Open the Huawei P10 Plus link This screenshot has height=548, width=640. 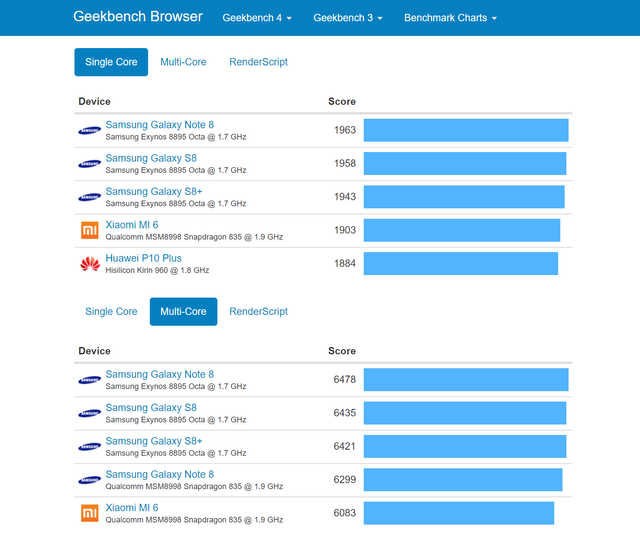144,258
